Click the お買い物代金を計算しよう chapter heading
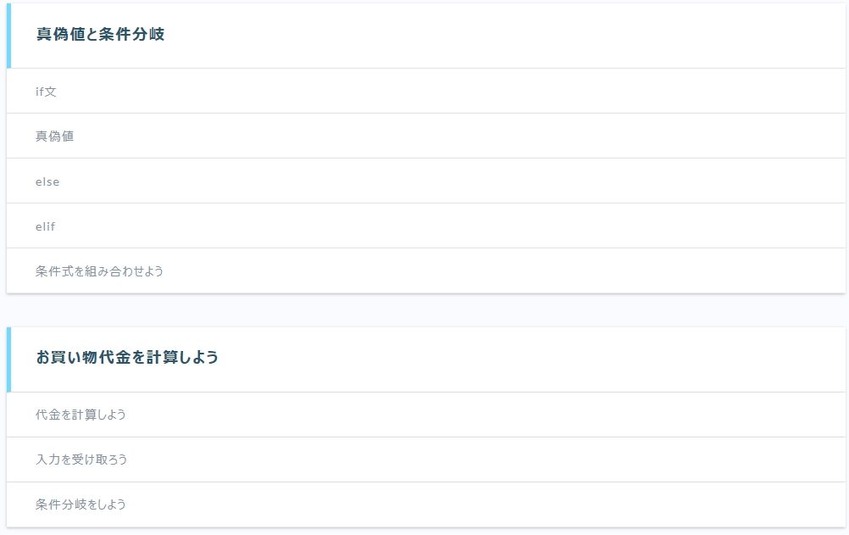 [x=127, y=357]
